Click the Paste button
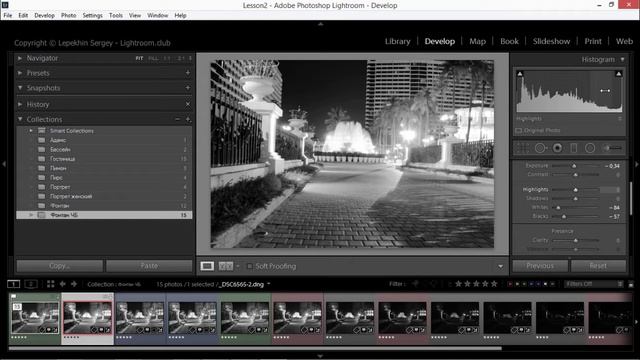This screenshot has width=640, height=360. [x=149, y=266]
